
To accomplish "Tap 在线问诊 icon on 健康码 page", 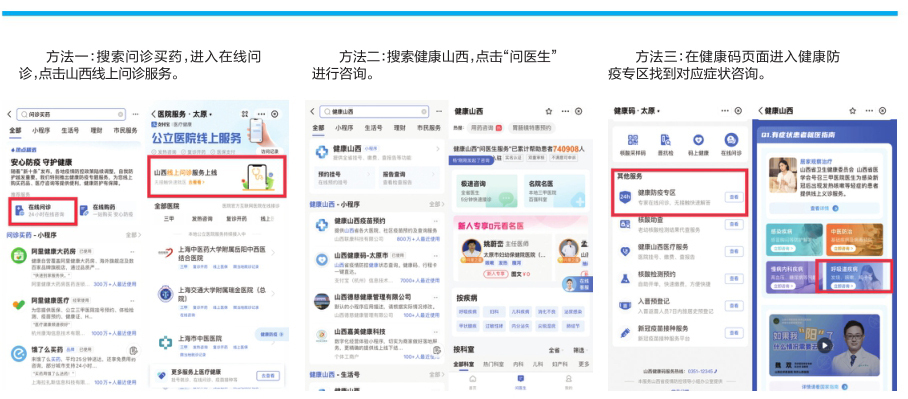I will tap(732, 140).
